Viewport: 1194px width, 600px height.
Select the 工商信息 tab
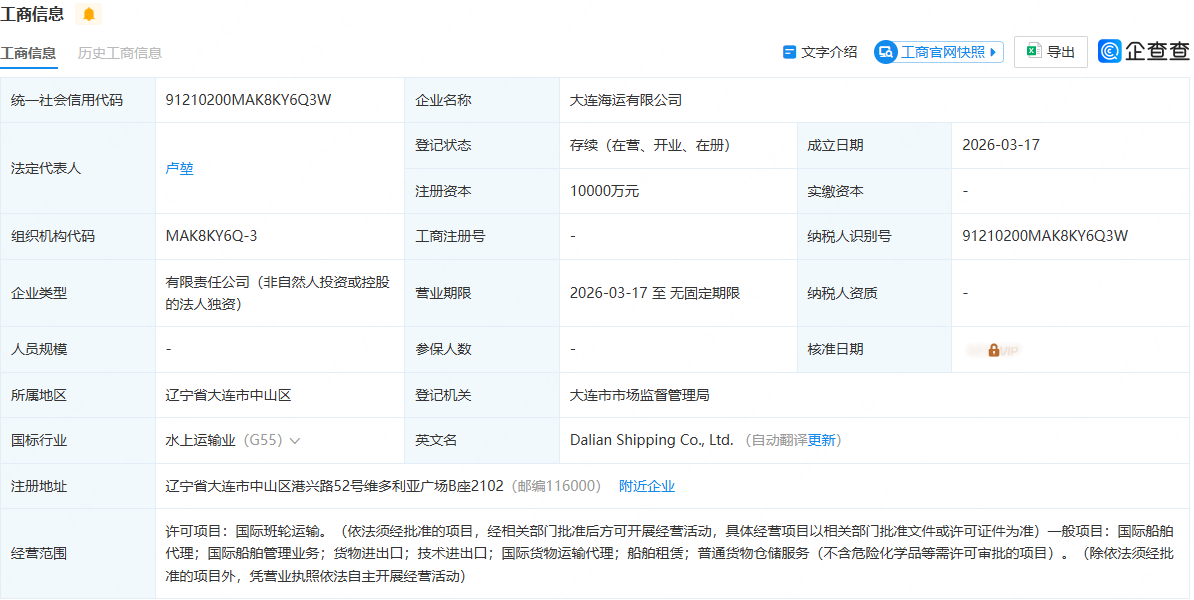pyautogui.click(x=29, y=54)
